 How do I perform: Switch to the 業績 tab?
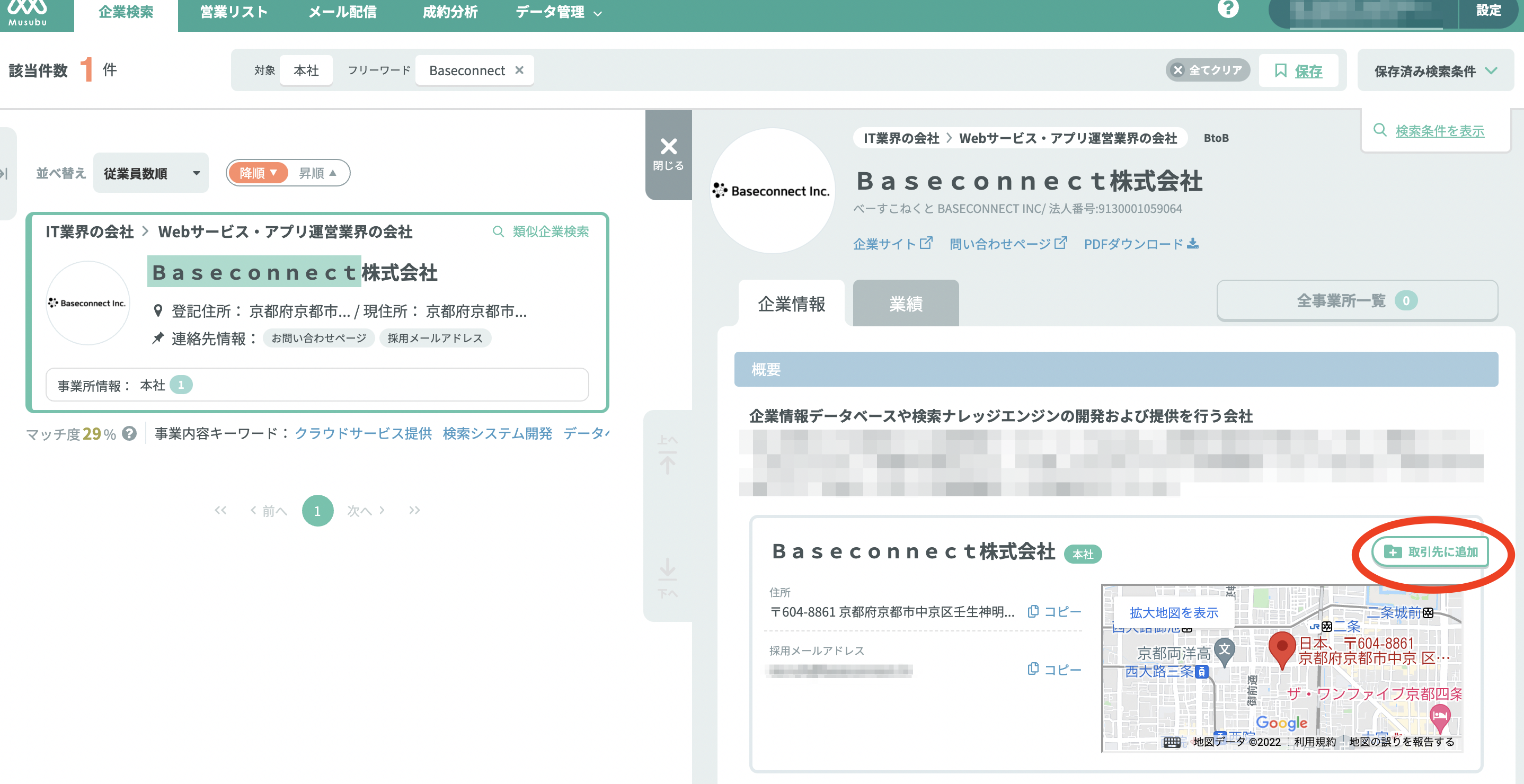[906, 304]
